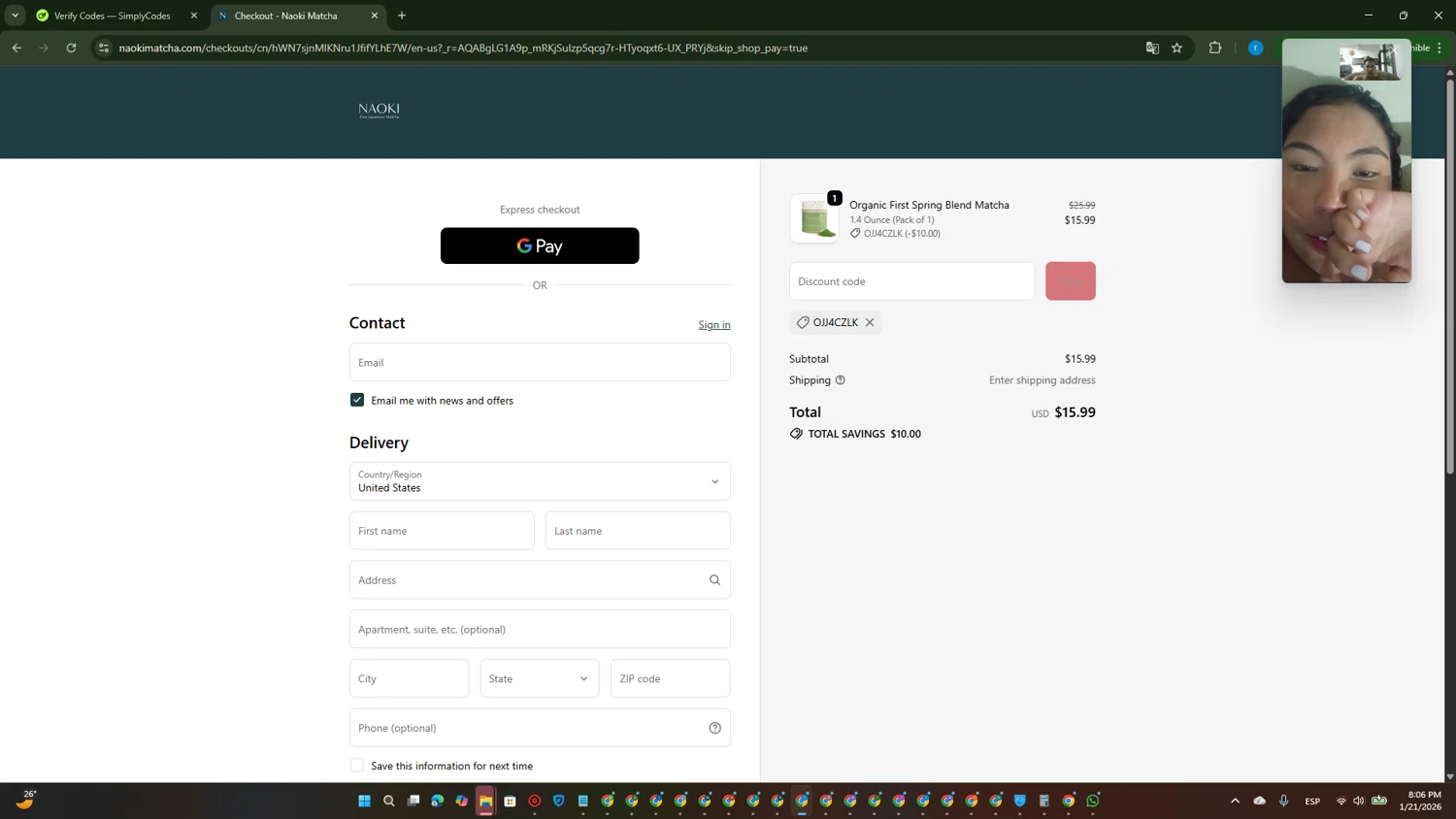Click the ZIP code field
Image resolution: width=1456 pixels, height=819 pixels.
pyautogui.click(x=670, y=678)
